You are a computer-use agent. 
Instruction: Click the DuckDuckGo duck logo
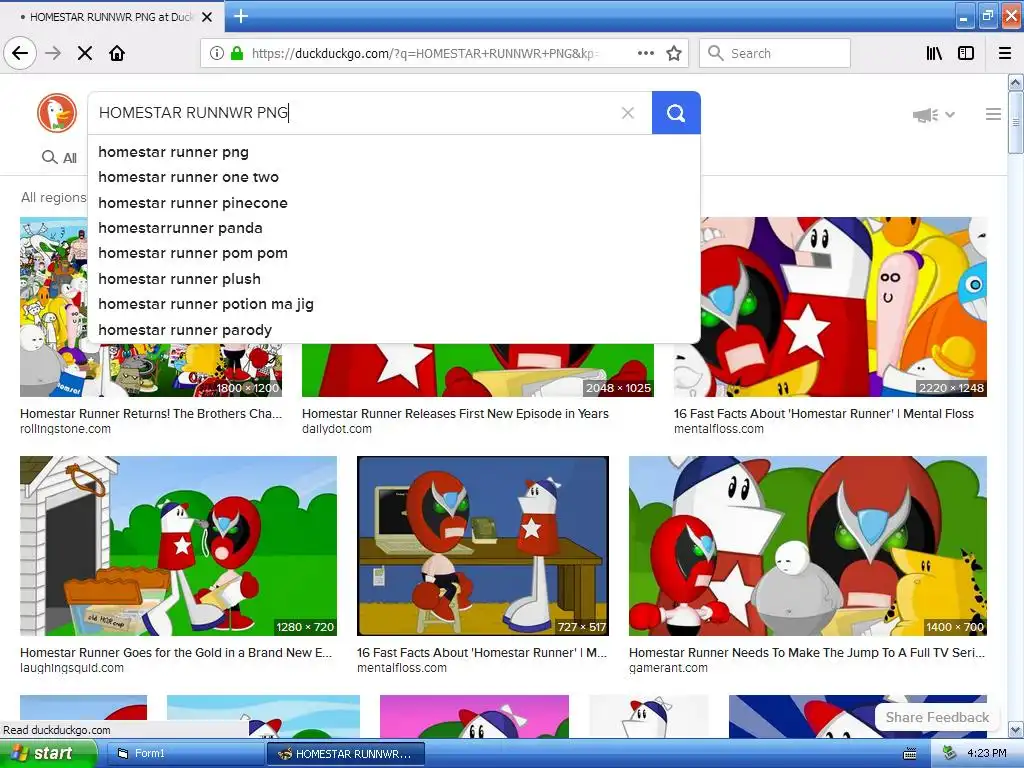57,113
